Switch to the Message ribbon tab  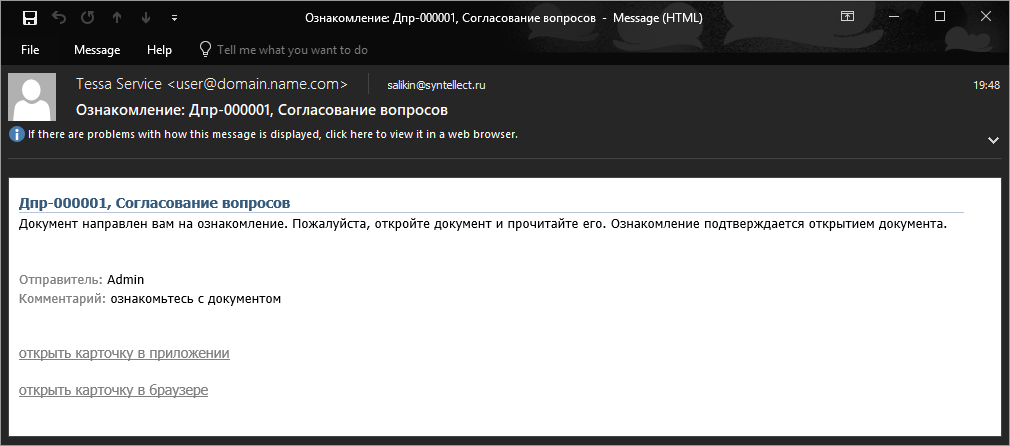pos(97,50)
